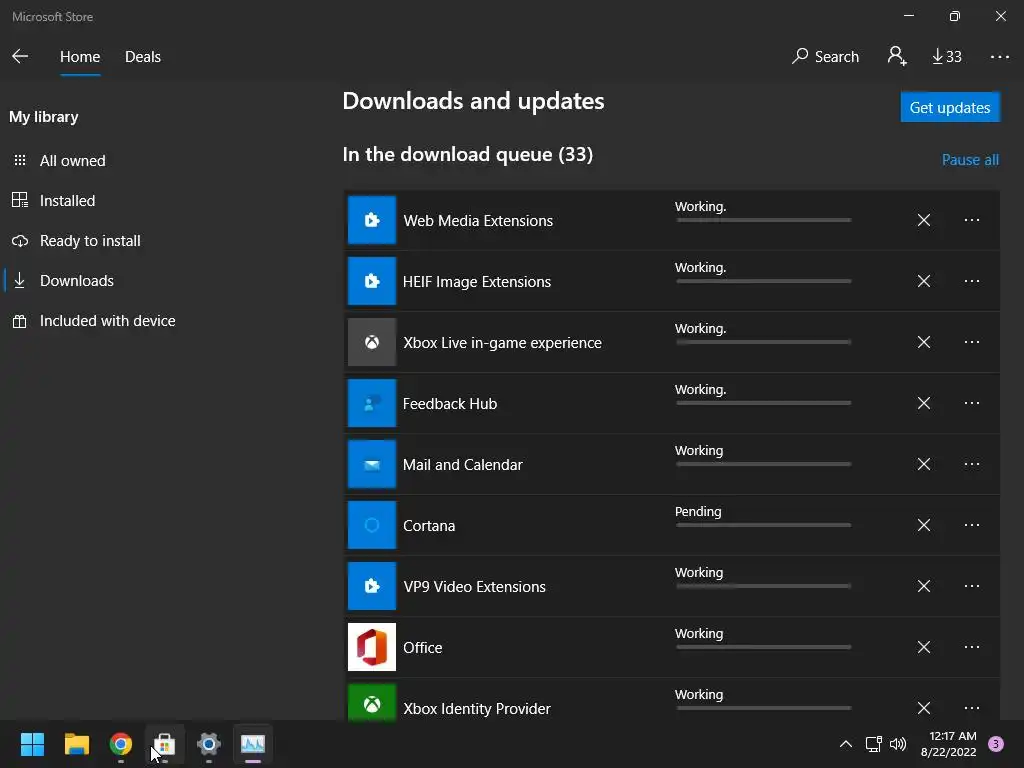
Task: Open the Windows Start menu
Action: tap(32, 744)
